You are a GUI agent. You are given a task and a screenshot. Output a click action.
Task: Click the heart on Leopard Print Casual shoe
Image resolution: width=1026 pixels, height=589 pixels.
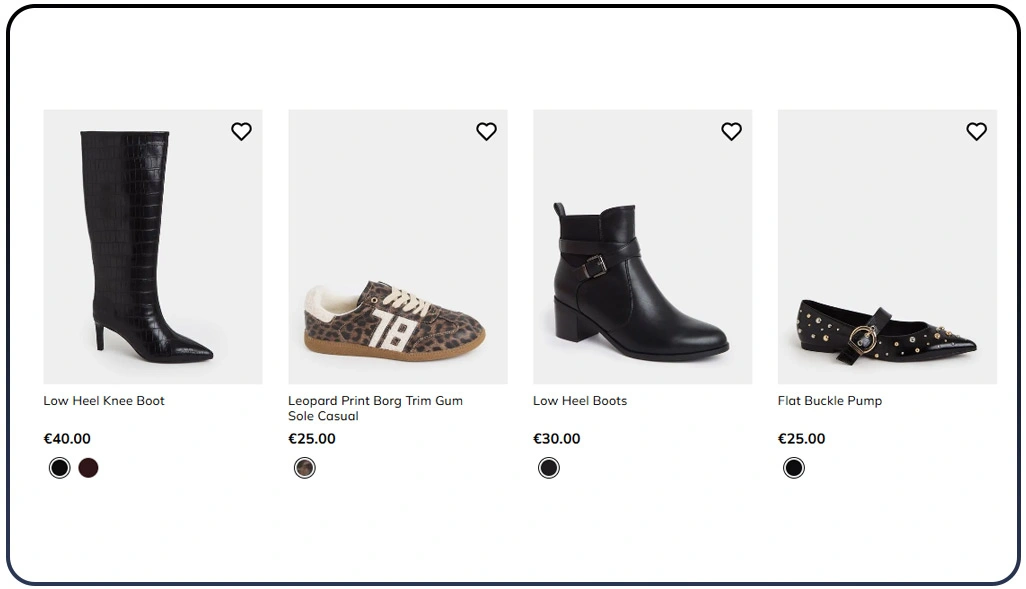[486, 130]
